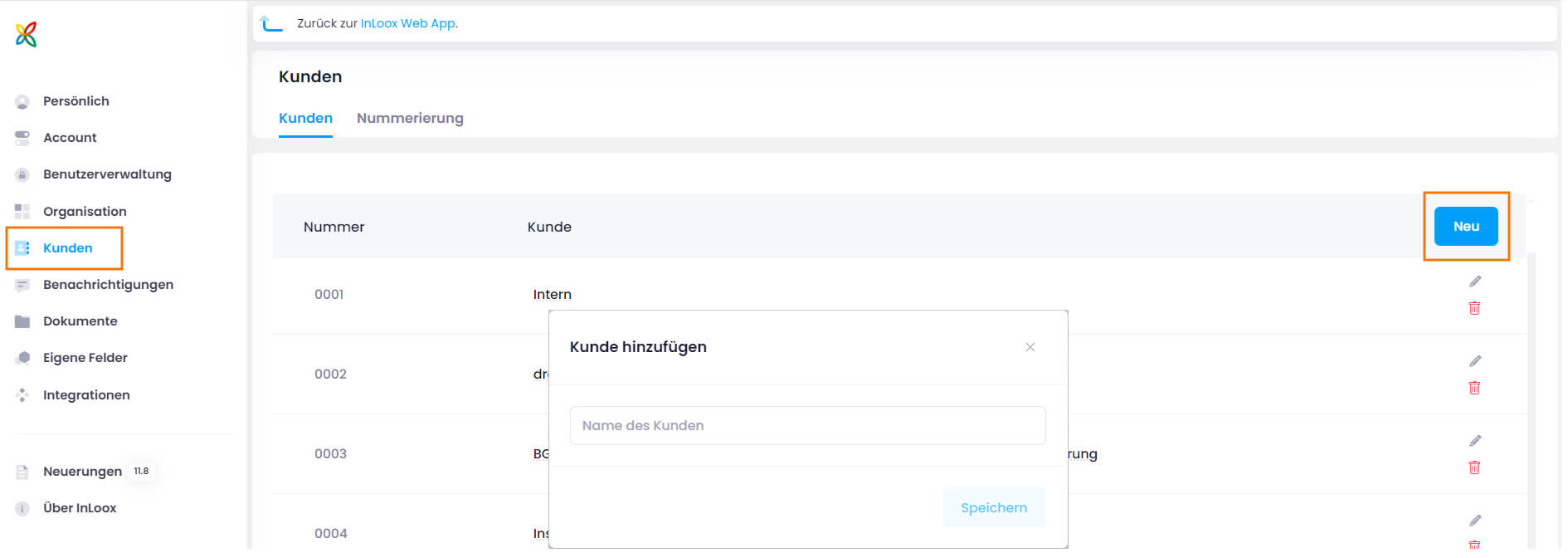Click the 11.8 version badge
The image size is (1568, 558).
tap(142, 471)
